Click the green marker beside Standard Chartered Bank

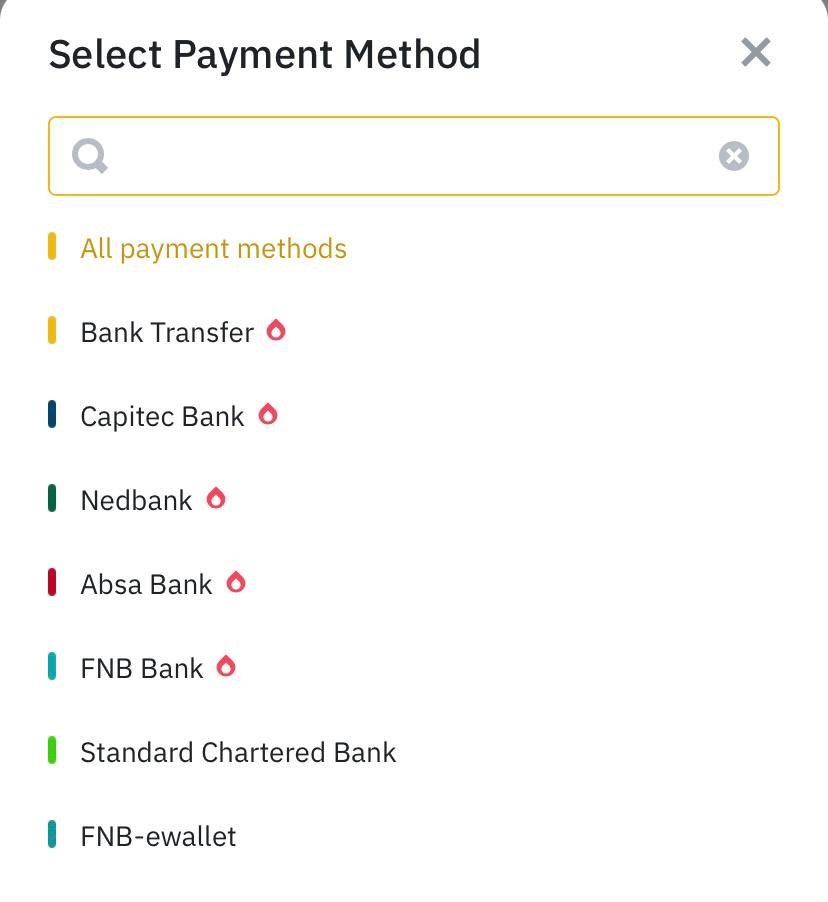pos(52,751)
